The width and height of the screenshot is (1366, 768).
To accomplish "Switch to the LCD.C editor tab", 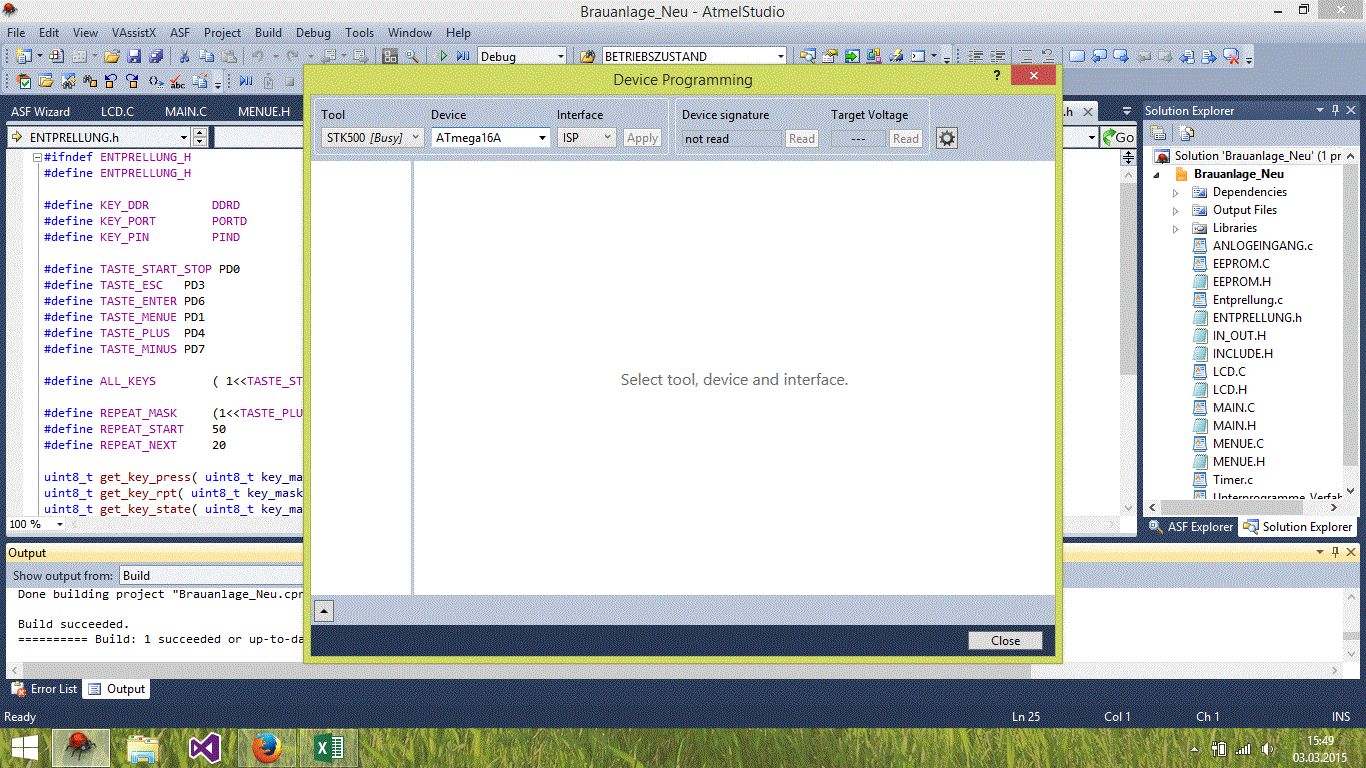I will pos(117,111).
